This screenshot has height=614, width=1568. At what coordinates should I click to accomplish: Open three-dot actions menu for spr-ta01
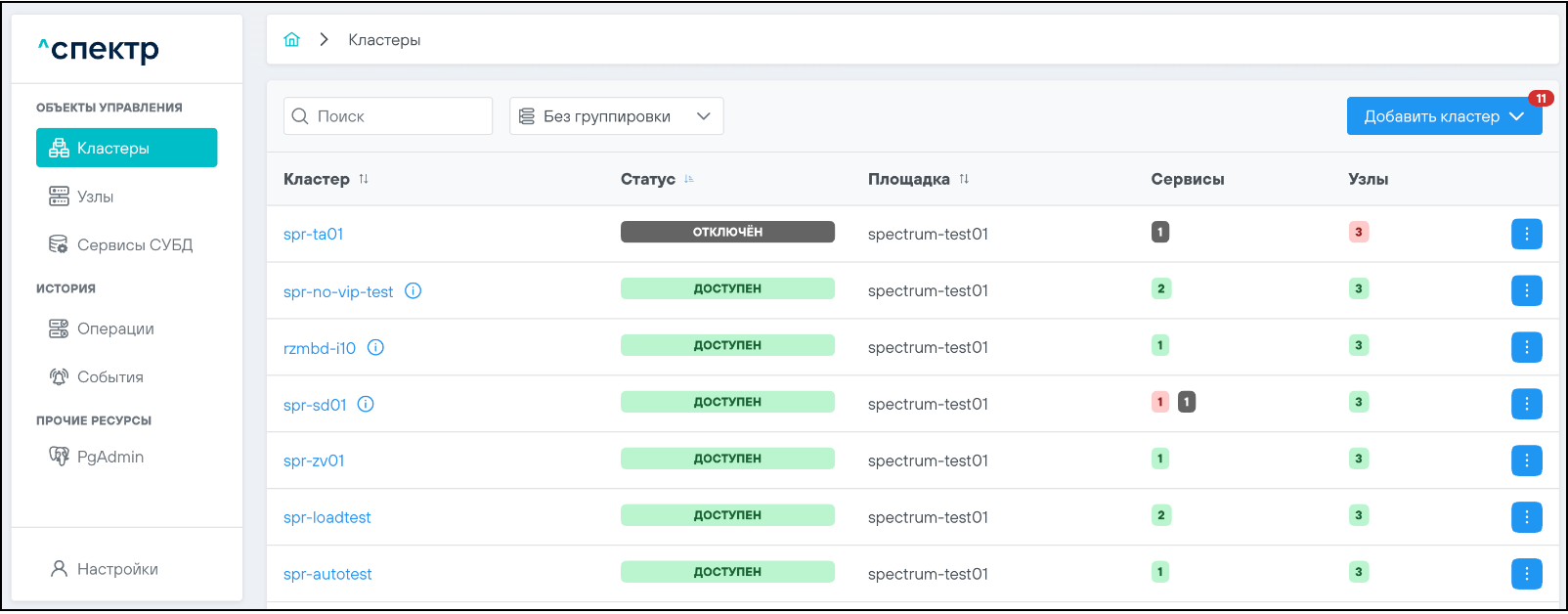pos(1526,234)
